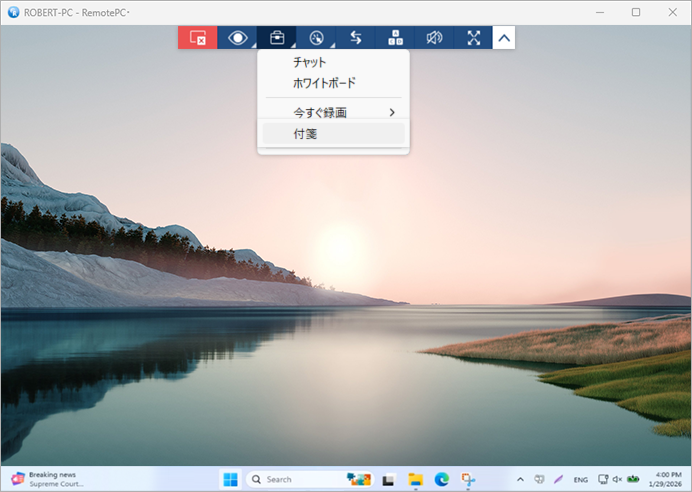This screenshot has width=692, height=492.
Task: Open the Snipping Tool taskbar icon
Action: (468, 479)
